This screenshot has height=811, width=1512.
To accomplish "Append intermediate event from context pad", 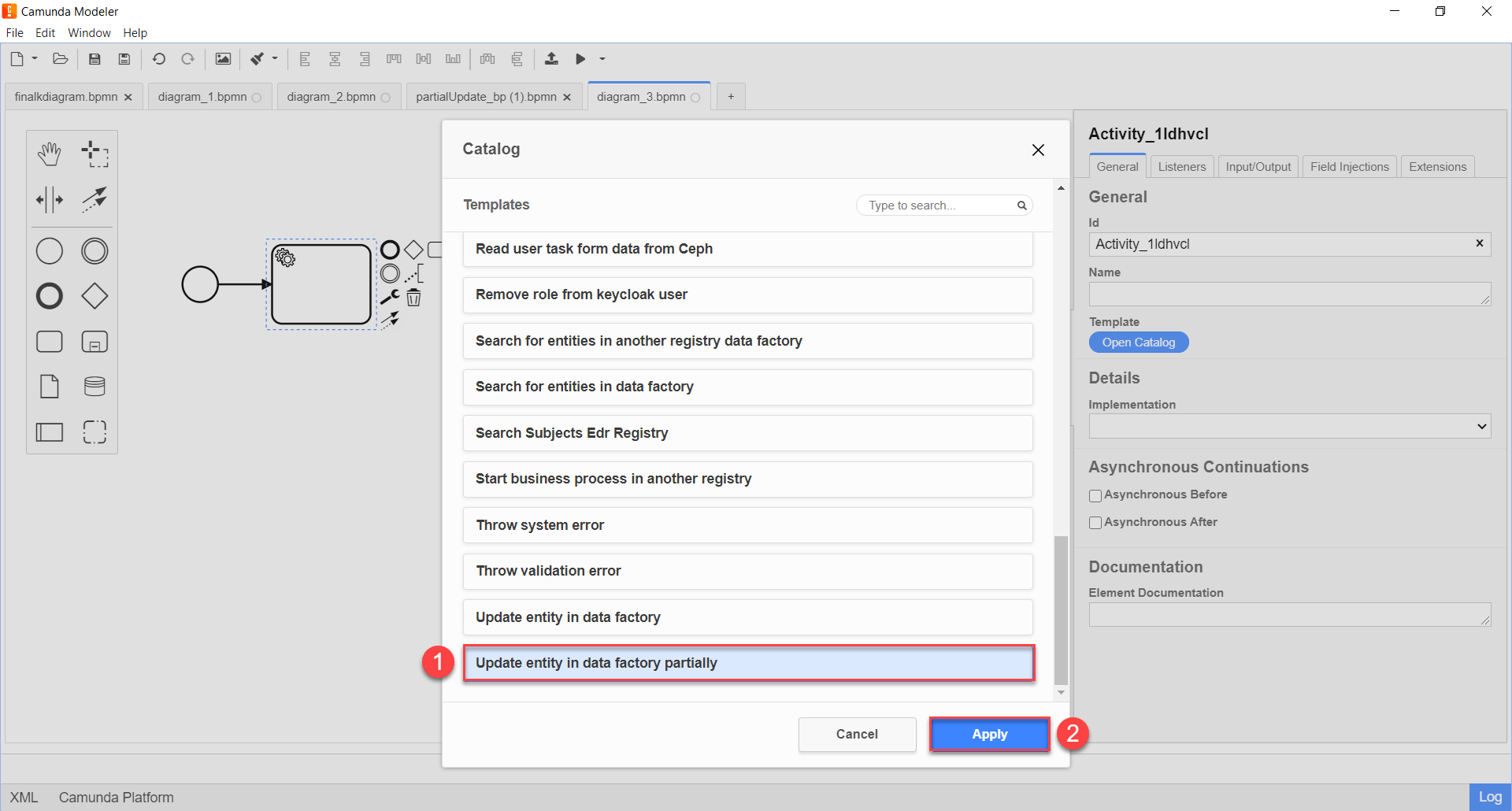I will [x=390, y=273].
